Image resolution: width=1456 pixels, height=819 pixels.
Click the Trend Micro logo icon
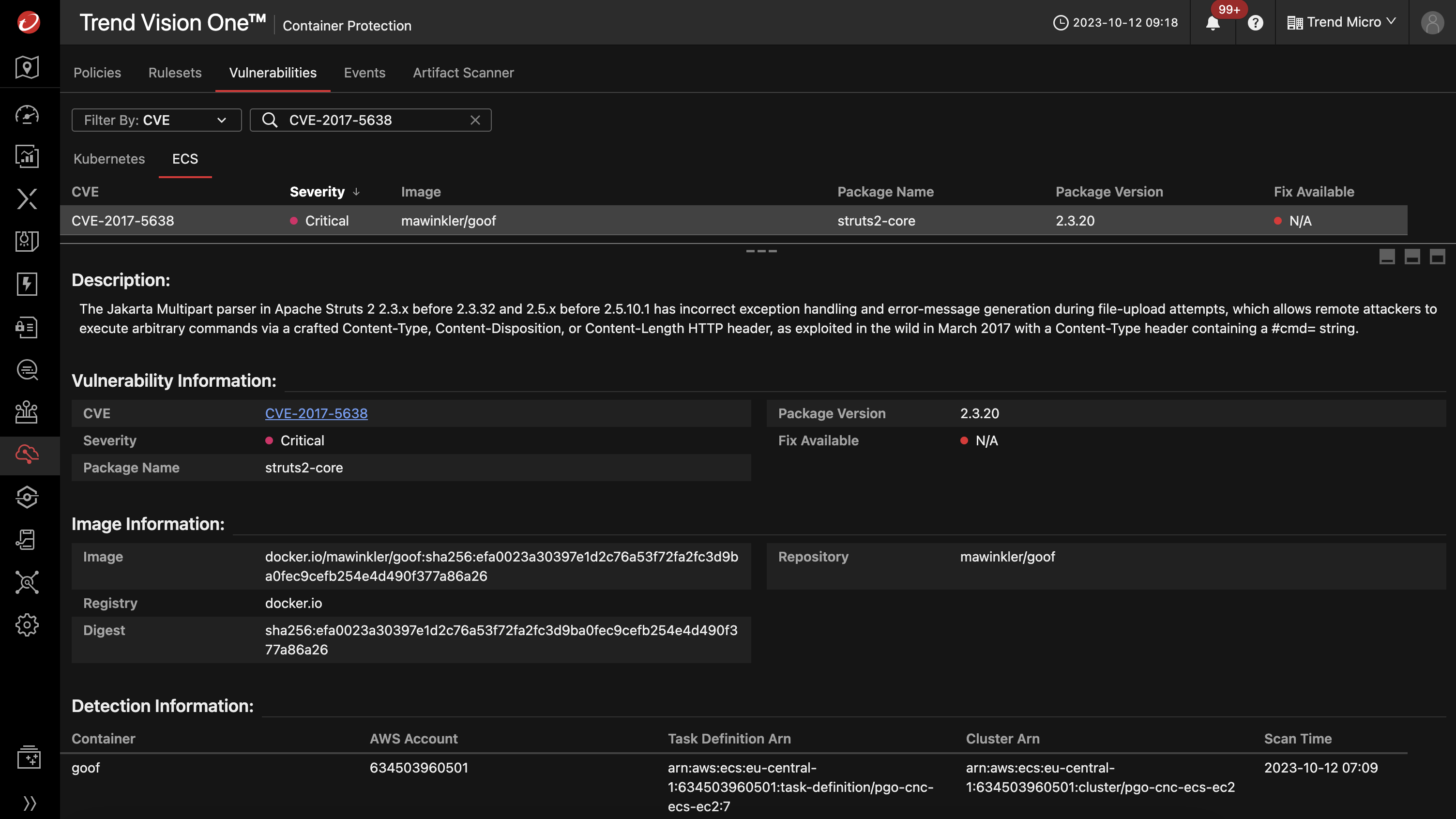click(x=29, y=22)
